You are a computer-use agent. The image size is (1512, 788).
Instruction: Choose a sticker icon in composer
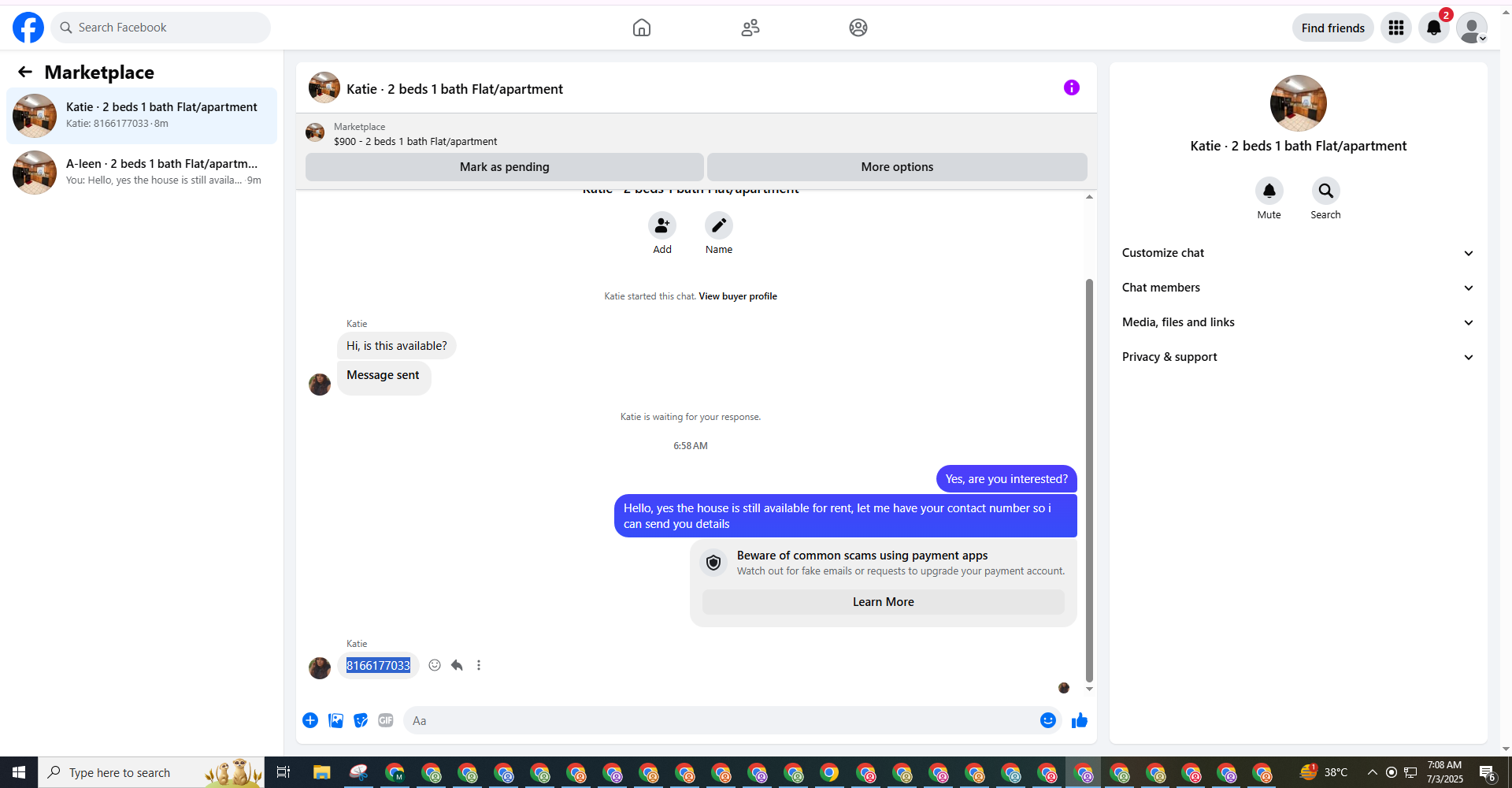click(x=361, y=720)
